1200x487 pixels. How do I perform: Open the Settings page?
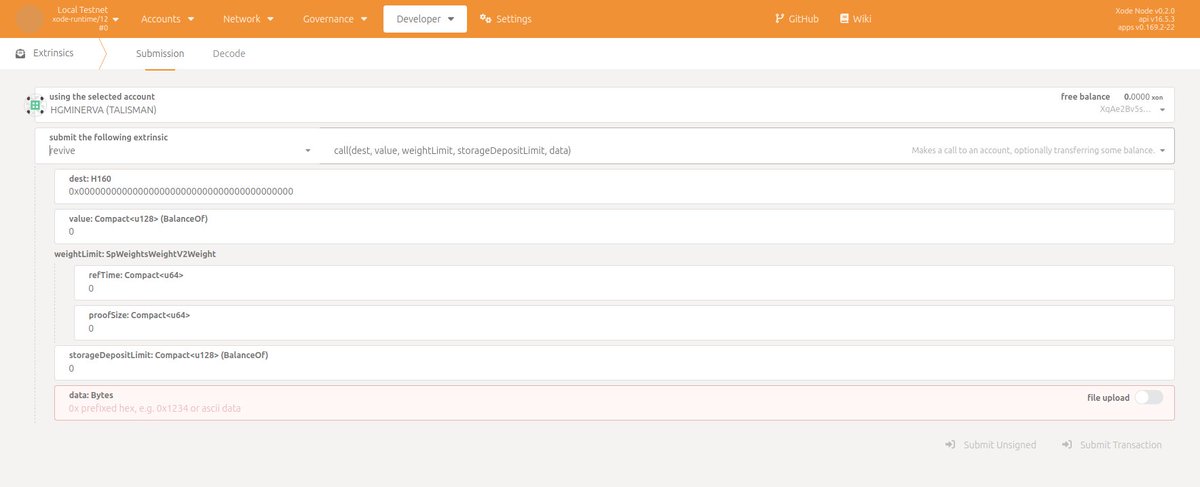coord(506,19)
